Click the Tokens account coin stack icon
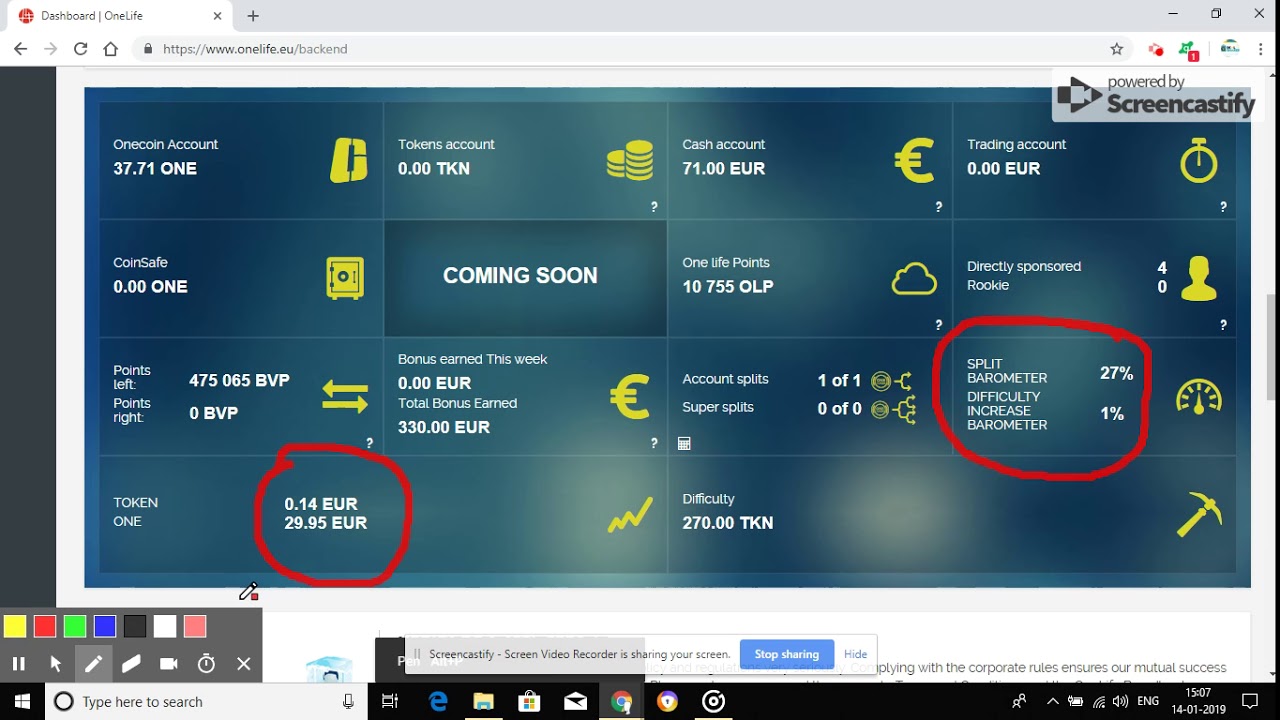1280x720 pixels. 630,160
